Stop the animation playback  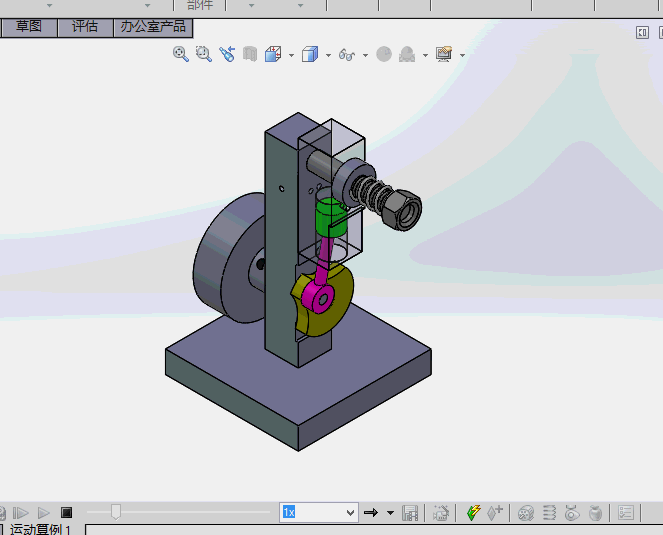pyautogui.click(x=66, y=513)
